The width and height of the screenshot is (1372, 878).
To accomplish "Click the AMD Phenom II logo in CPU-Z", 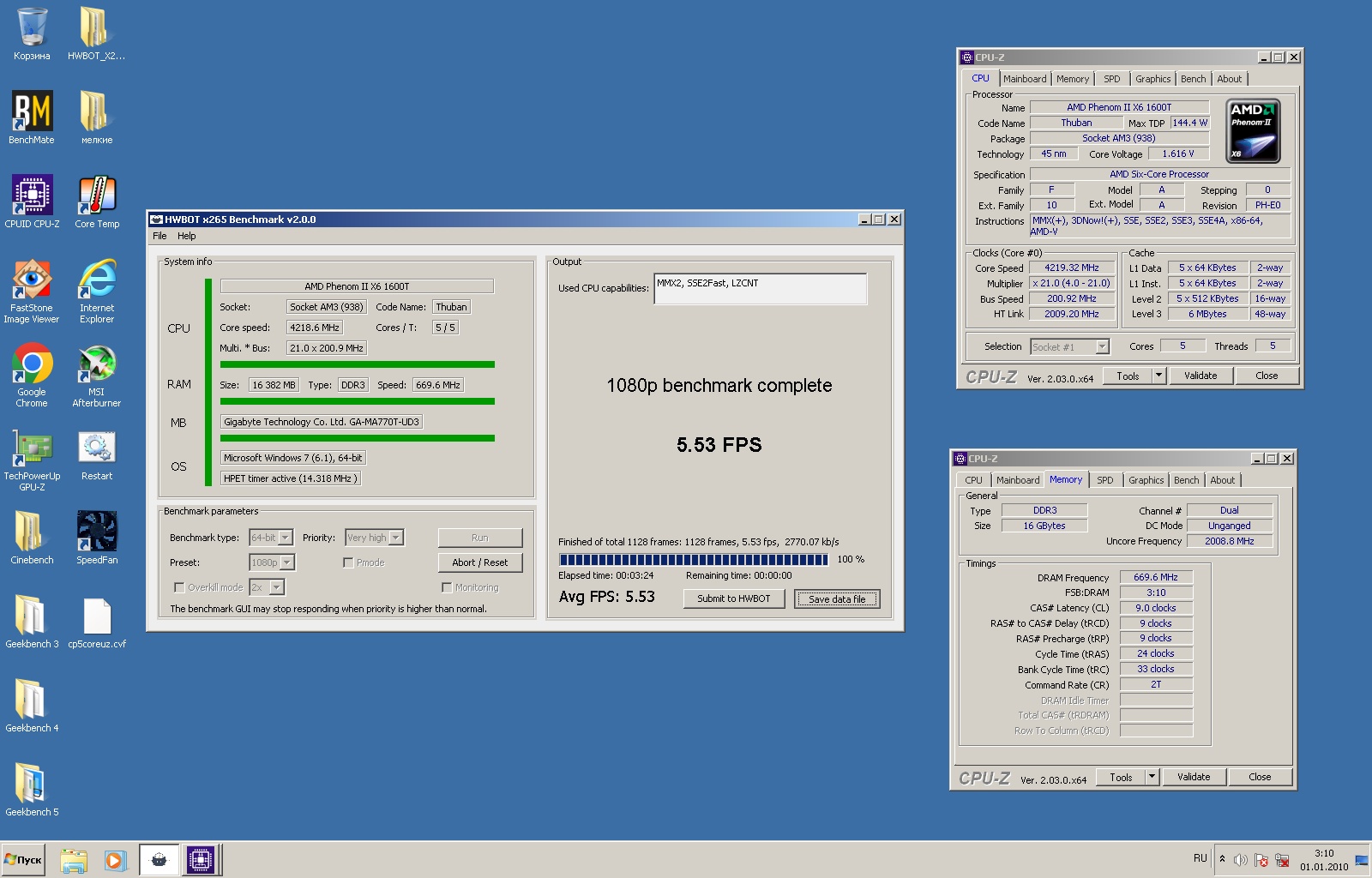I will coord(1254,131).
